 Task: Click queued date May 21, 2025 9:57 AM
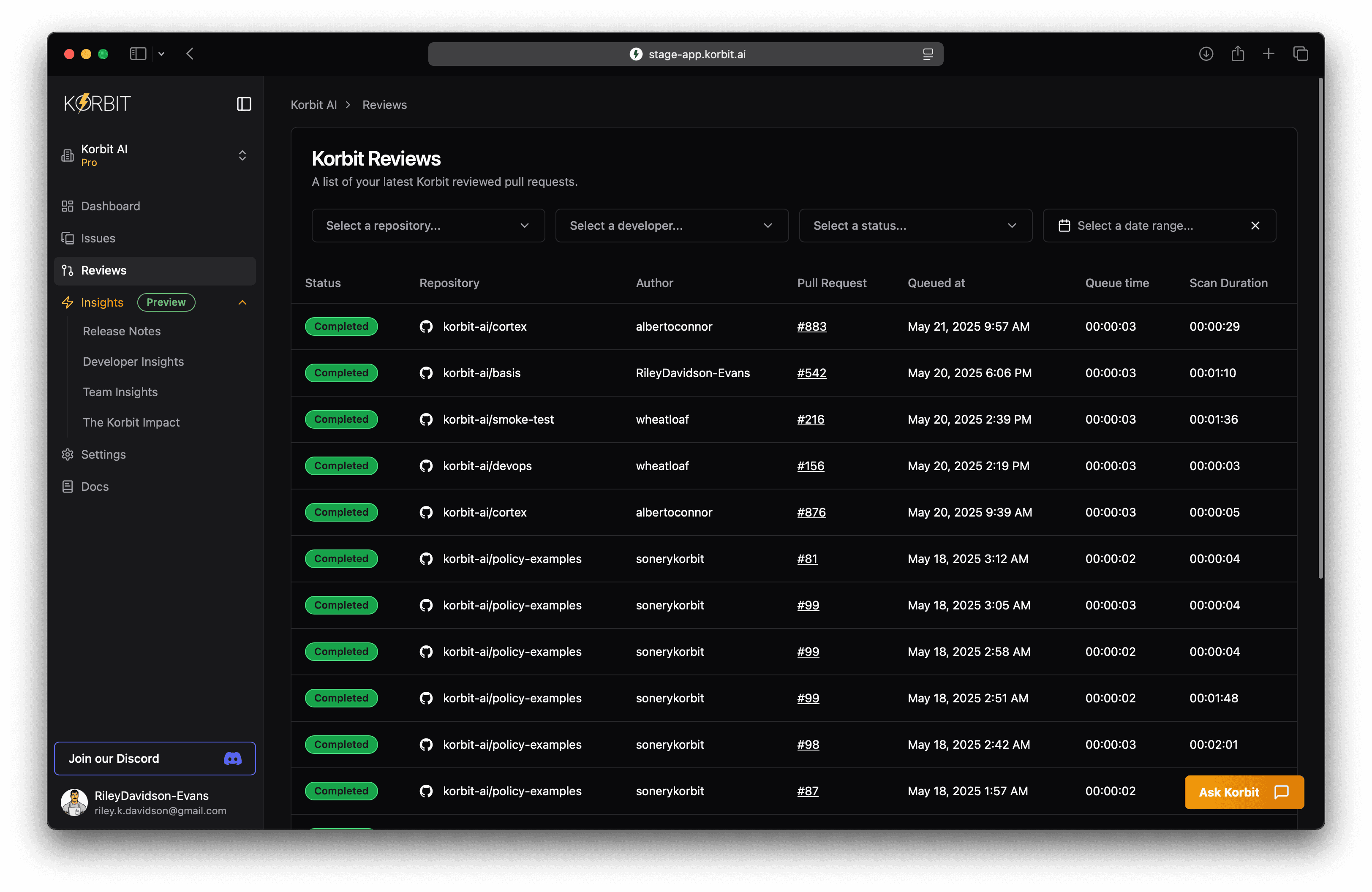pos(969,326)
